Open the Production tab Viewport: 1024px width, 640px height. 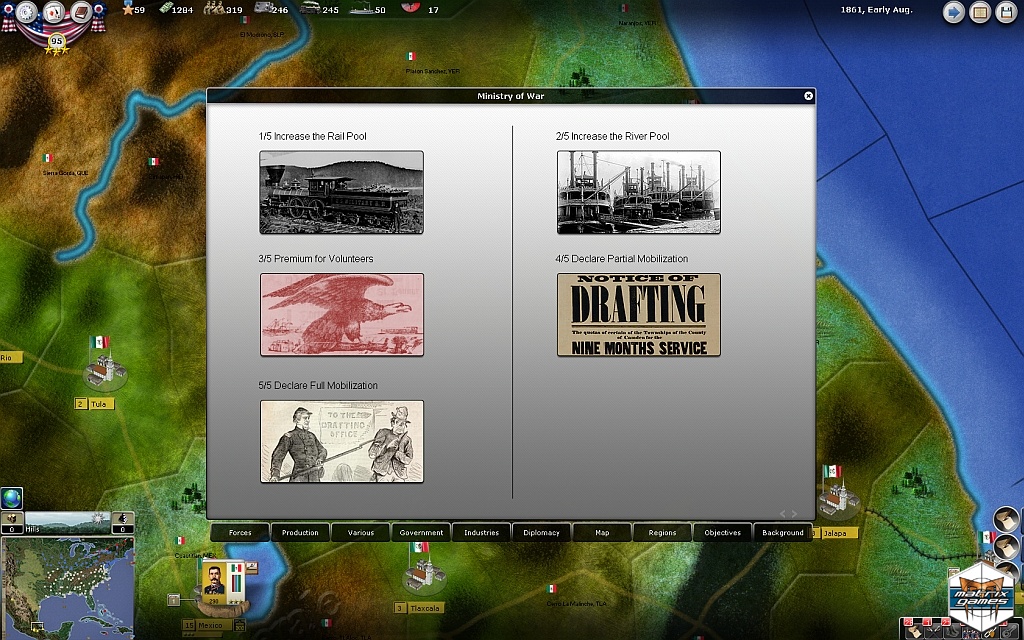click(300, 533)
